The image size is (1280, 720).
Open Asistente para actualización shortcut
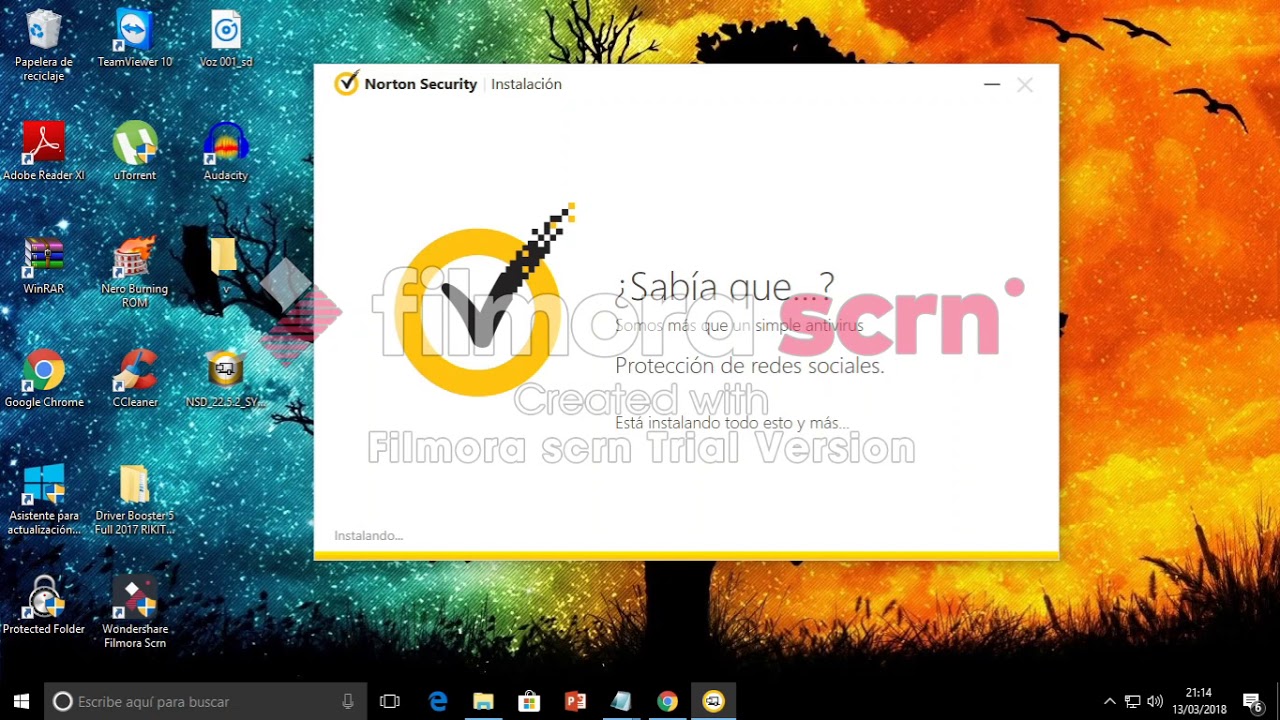[x=44, y=500]
